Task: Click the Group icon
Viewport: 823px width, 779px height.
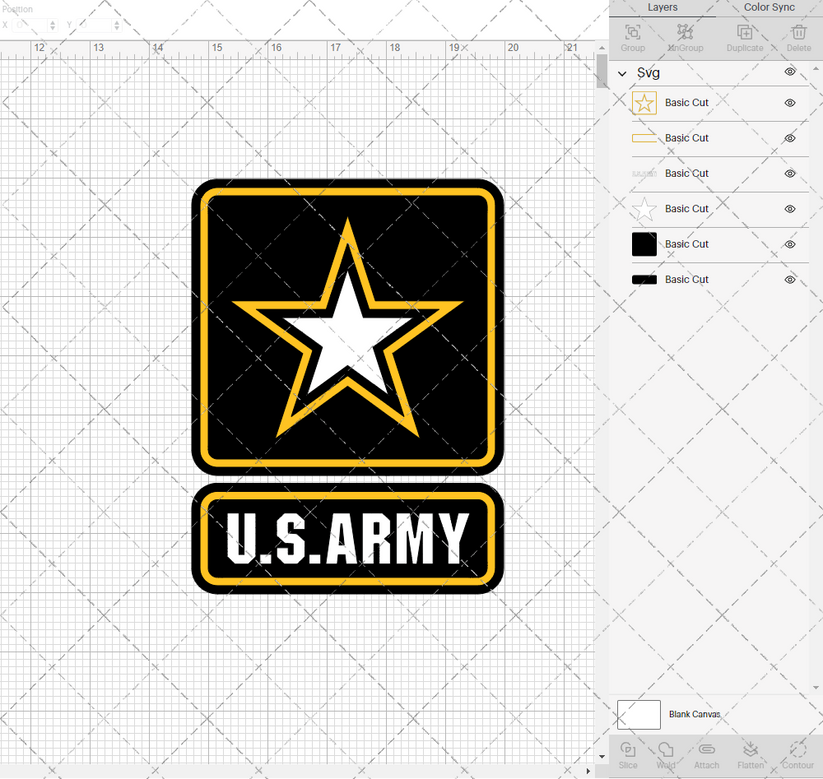Action: click(x=631, y=38)
